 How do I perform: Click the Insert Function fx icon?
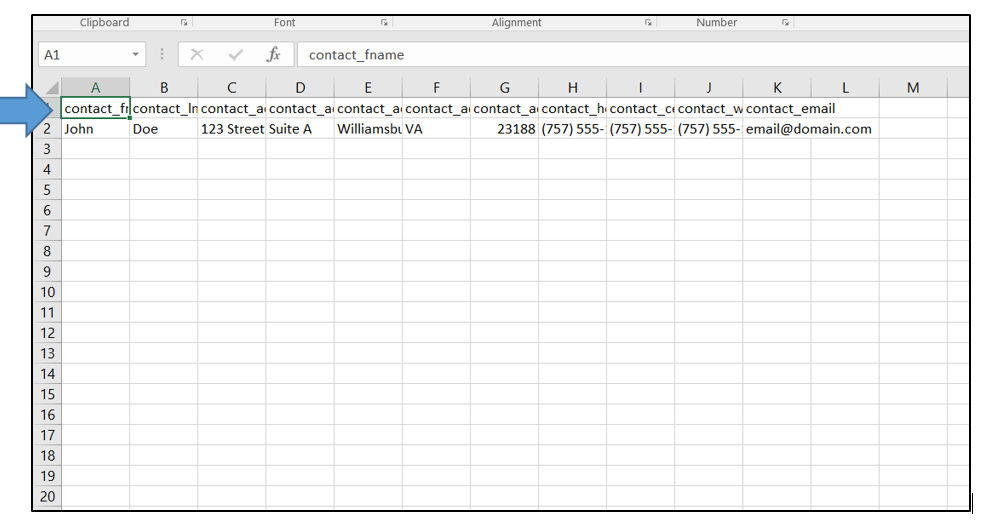[273, 55]
